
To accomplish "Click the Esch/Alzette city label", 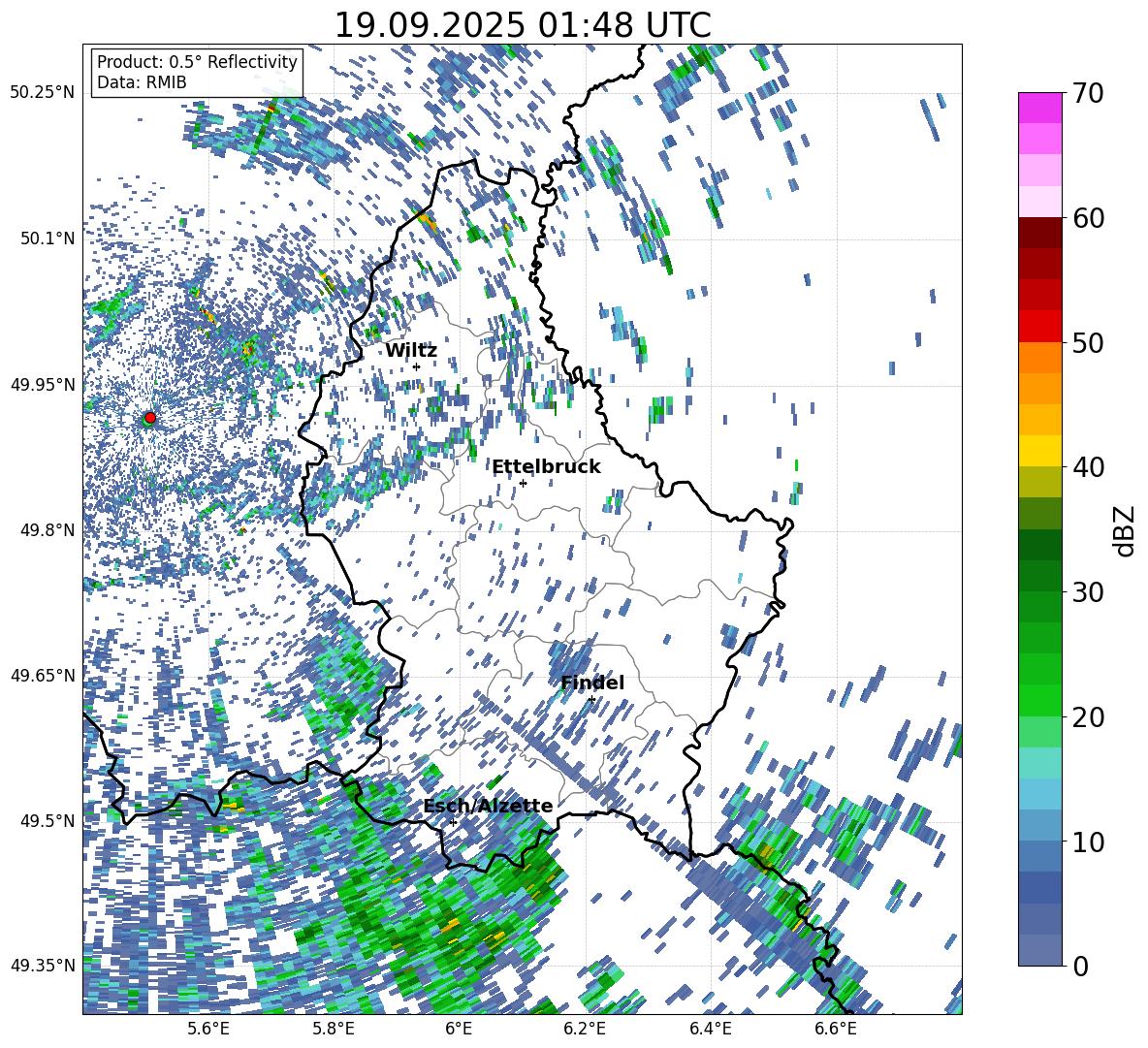I will (489, 806).
